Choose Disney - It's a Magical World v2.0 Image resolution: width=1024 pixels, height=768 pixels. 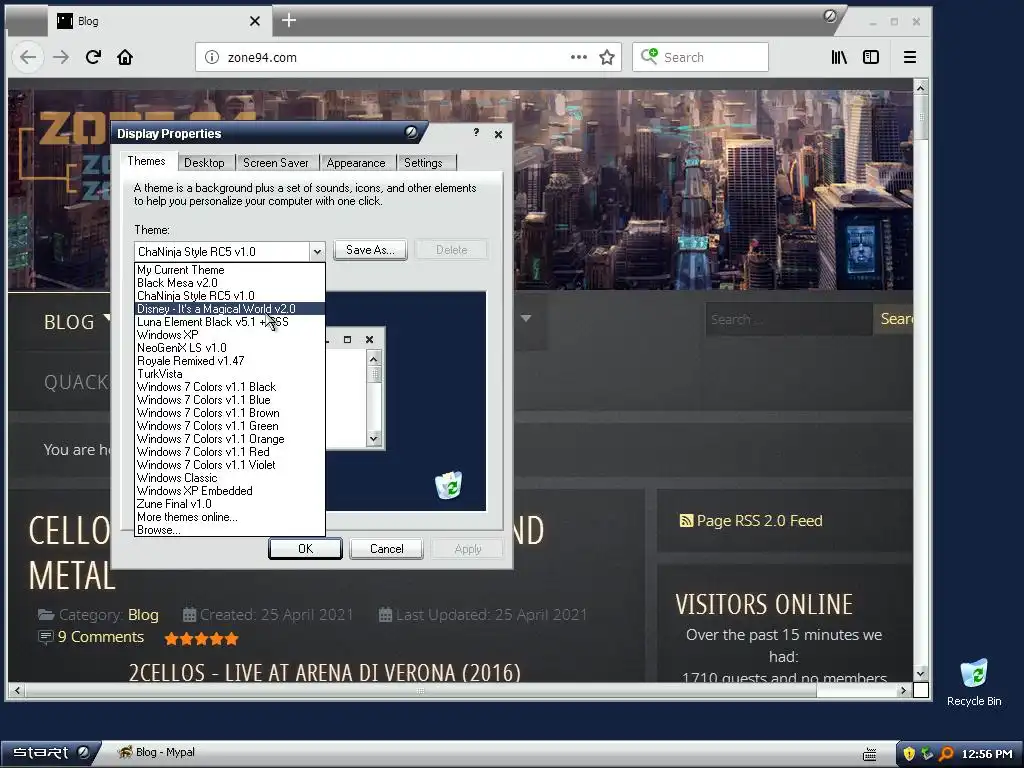coord(229,309)
